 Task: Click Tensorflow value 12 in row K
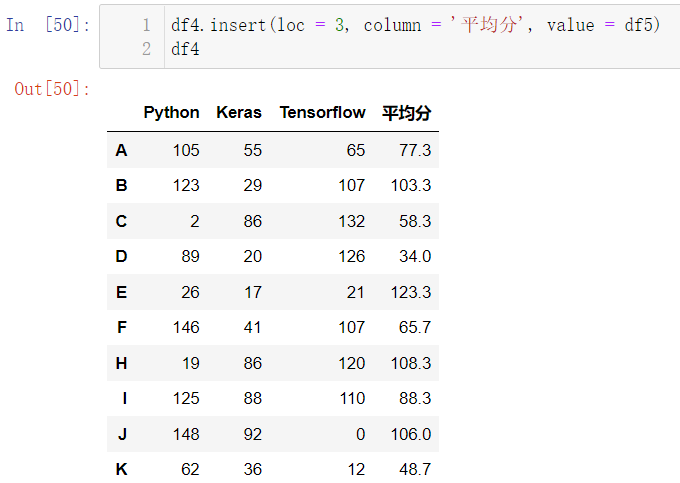click(356, 469)
